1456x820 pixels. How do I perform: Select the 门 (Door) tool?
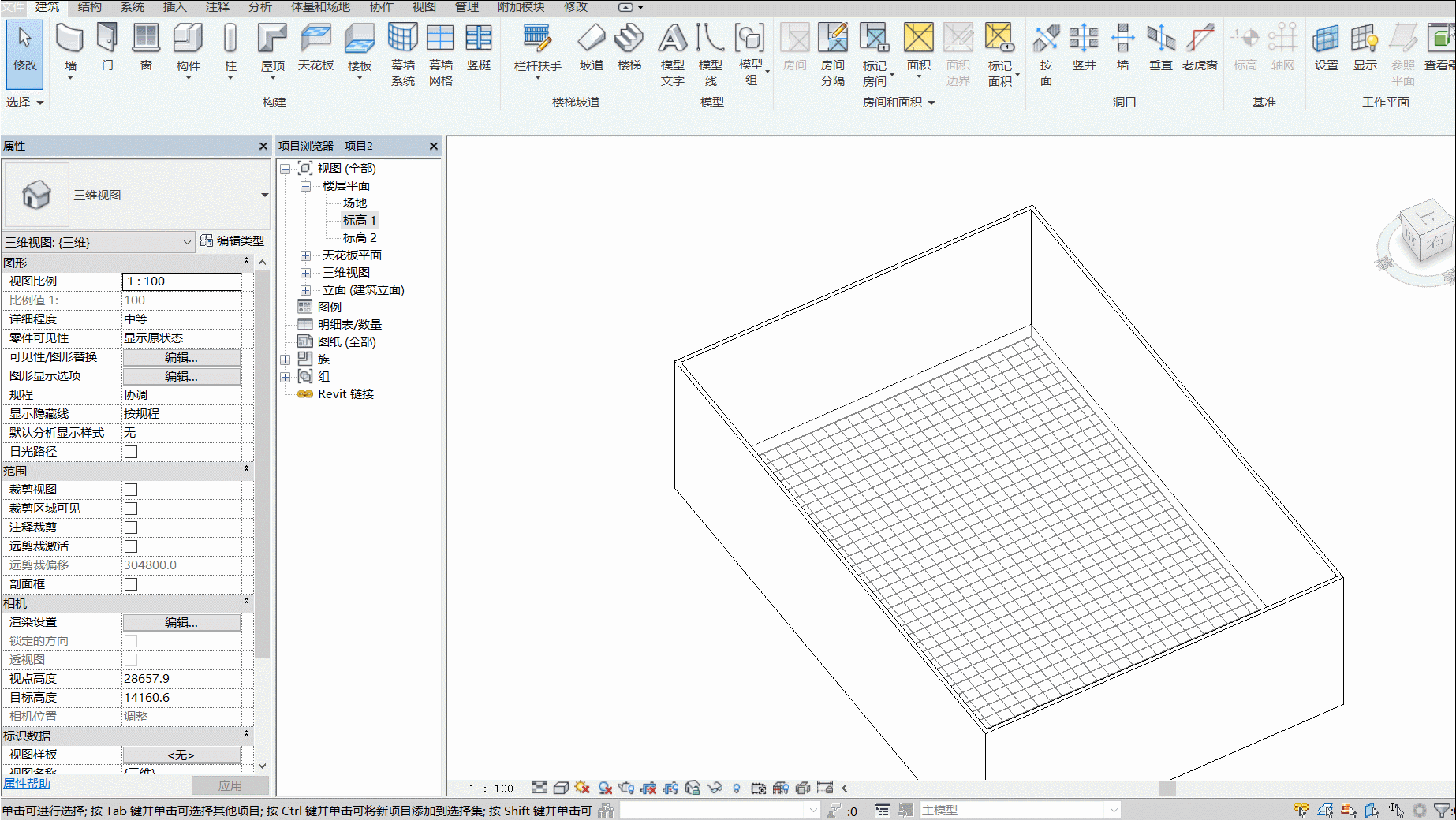point(107,47)
